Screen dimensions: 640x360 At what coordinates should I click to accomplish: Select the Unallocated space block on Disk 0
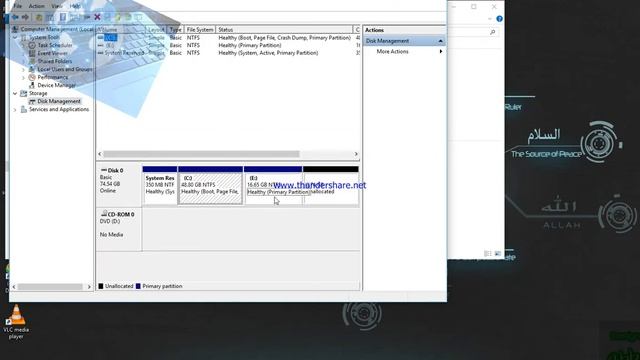331,185
